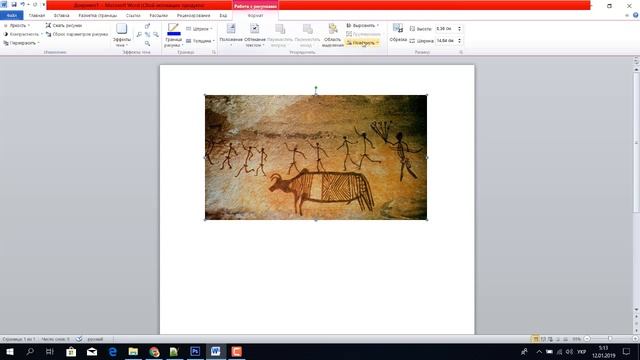The height and width of the screenshot is (360, 640).
Task: Click the zoom slider handle
Action: (x=610, y=339)
